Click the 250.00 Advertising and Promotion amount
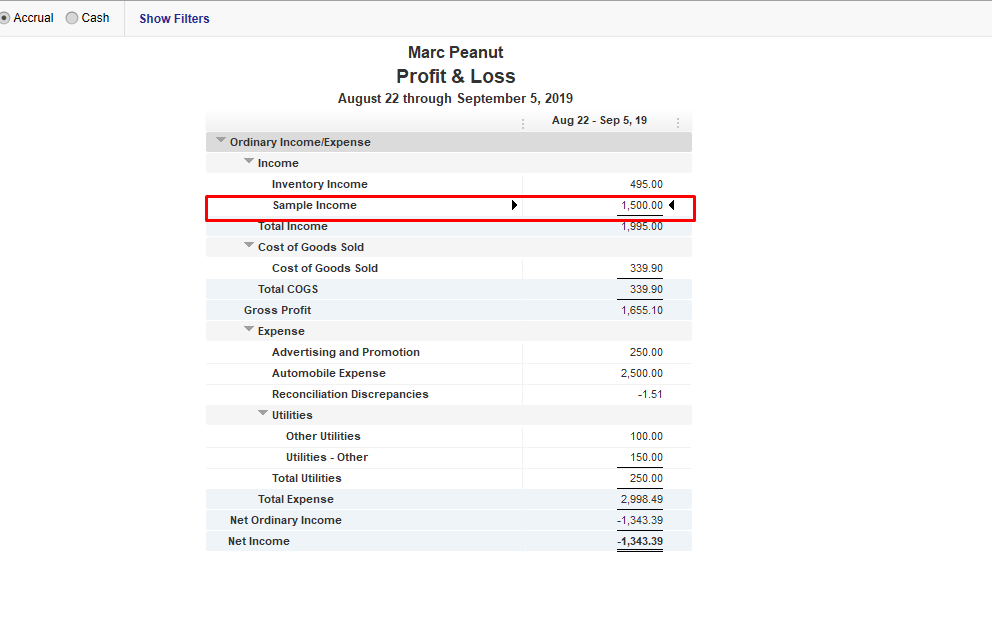The height and width of the screenshot is (621, 992). coord(646,352)
